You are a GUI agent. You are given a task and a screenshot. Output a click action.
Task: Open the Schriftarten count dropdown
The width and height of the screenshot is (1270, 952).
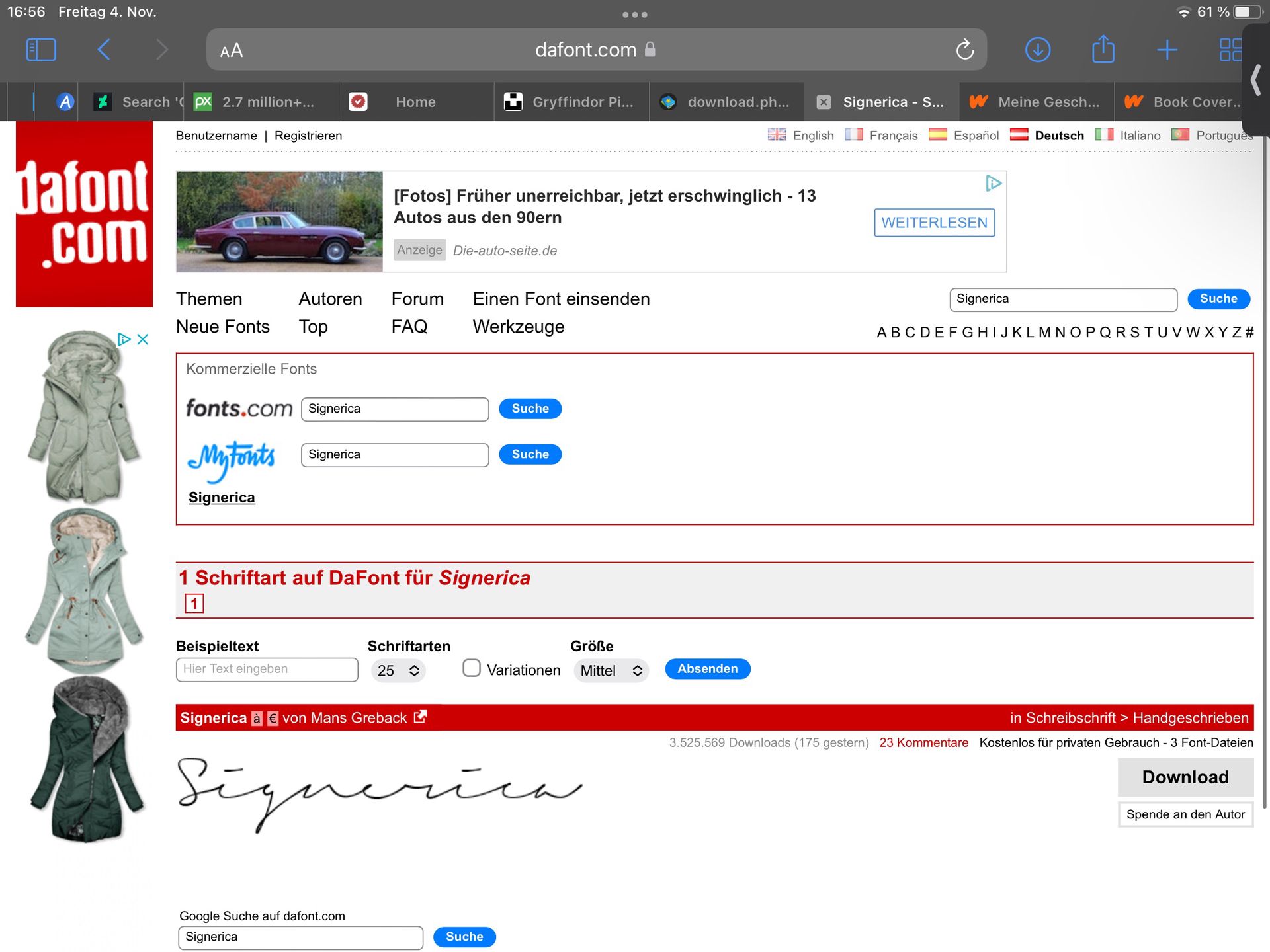[x=398, y=670]
